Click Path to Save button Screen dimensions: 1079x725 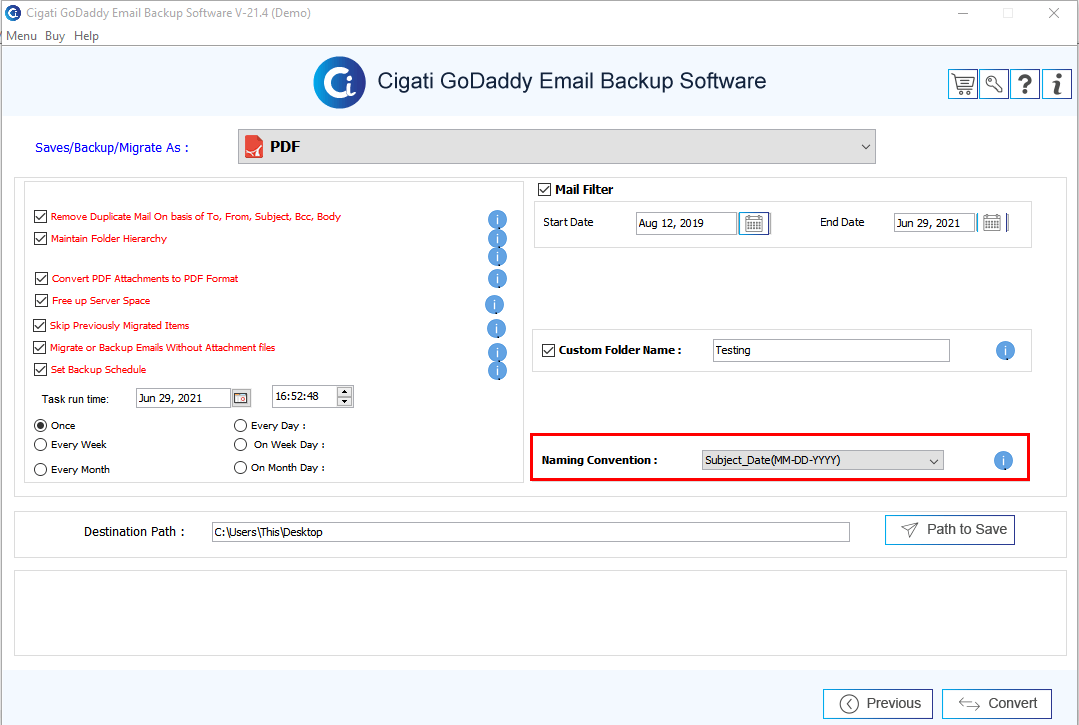950,530
